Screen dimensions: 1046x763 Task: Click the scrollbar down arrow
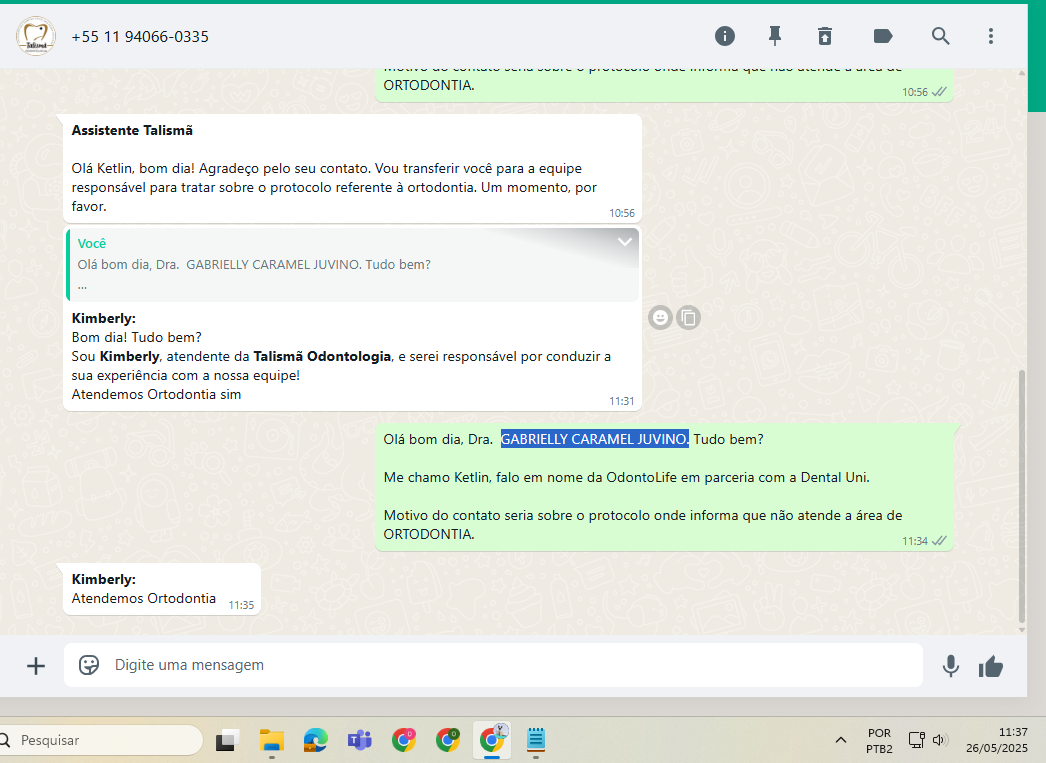point(1021,629)
